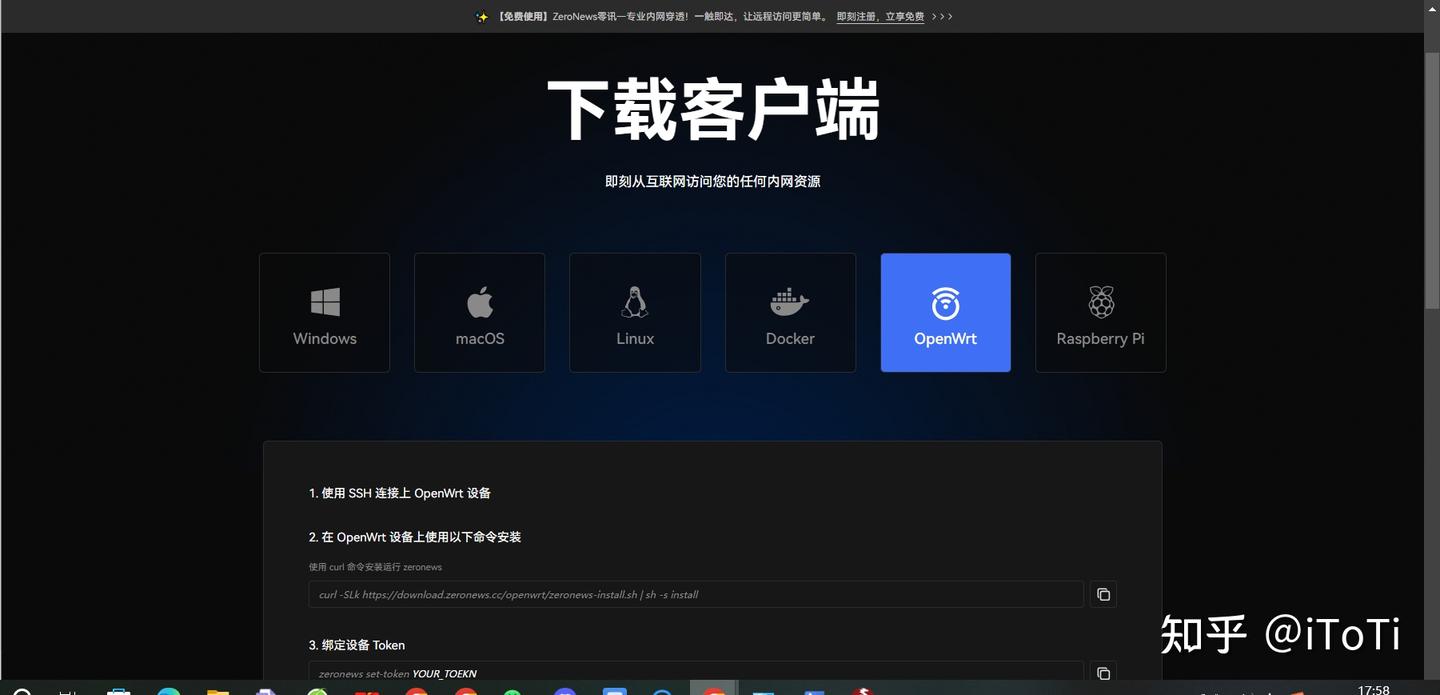Copy the curl install command

1103,593
